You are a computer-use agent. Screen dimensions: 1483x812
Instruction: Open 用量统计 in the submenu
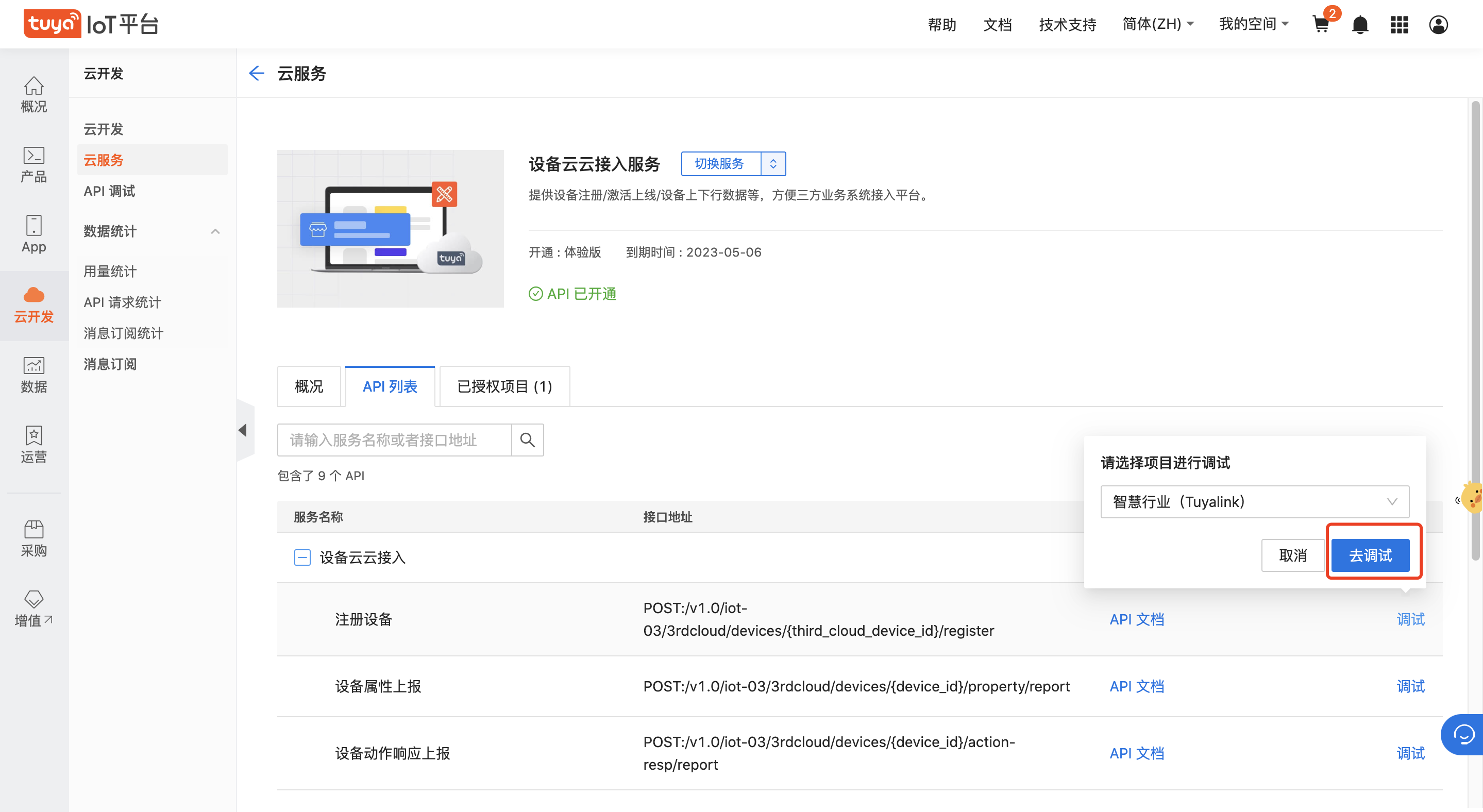point(110,272)
